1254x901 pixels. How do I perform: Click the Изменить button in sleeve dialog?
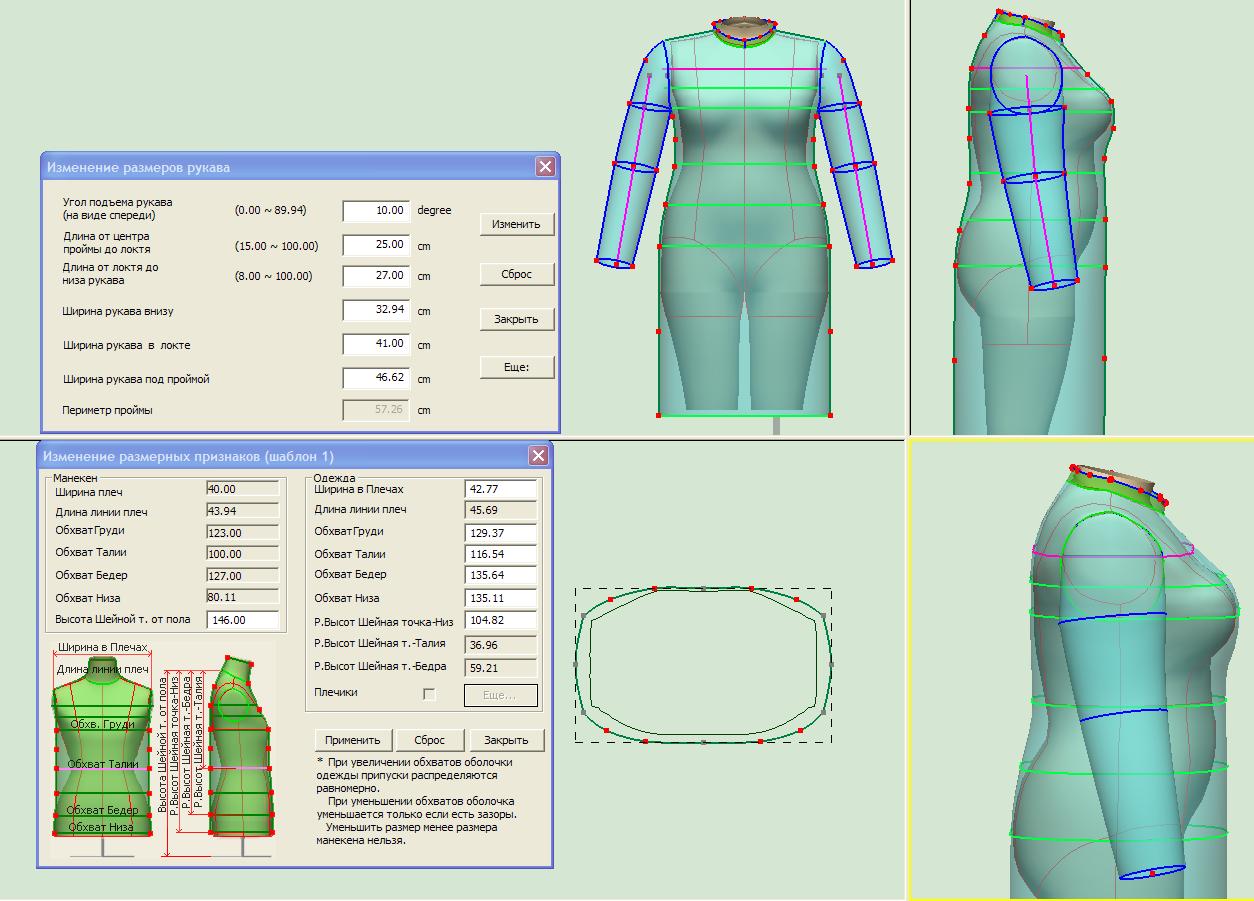pos(516,225)
